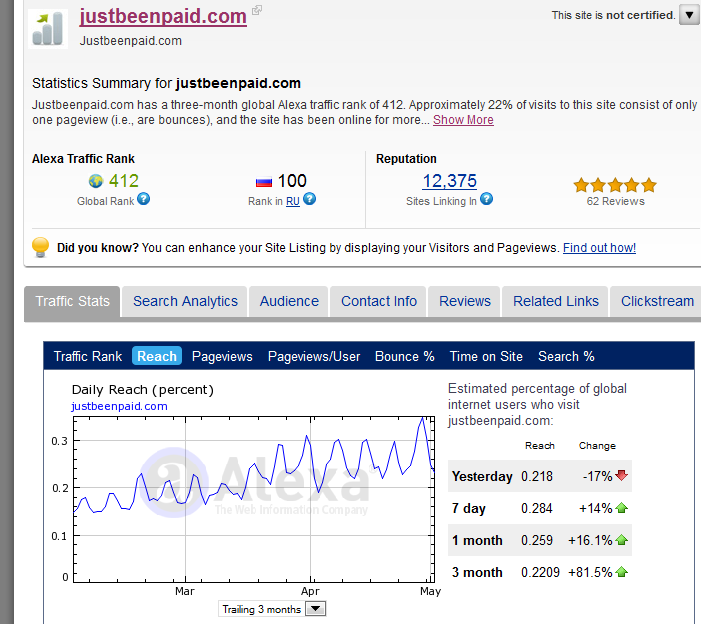Expand the Trailing 3 months dropdown
The height and width of the screenshot is (624, 701).
[316, 608]
